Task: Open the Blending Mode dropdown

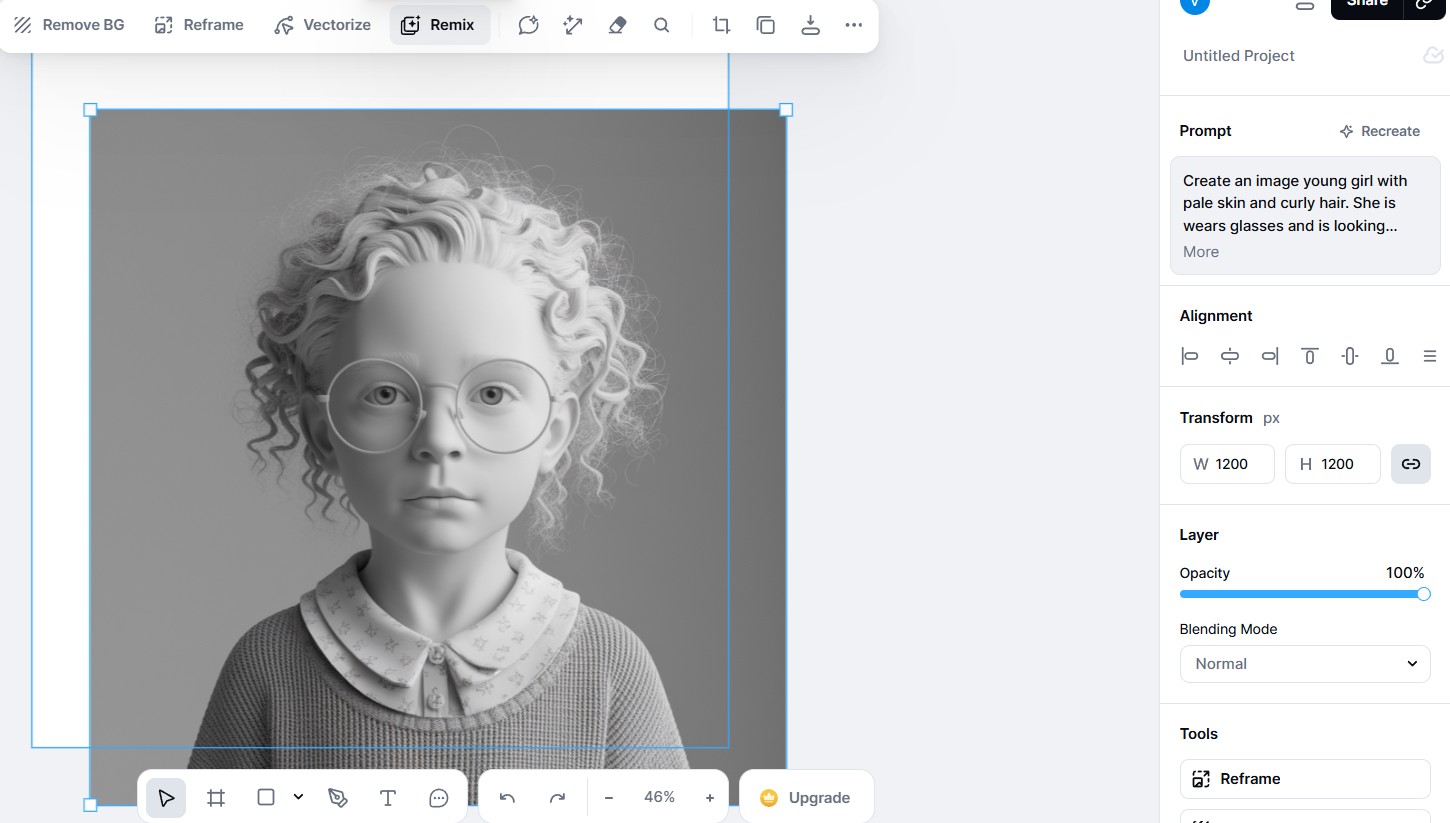Action: (1304, 663)
